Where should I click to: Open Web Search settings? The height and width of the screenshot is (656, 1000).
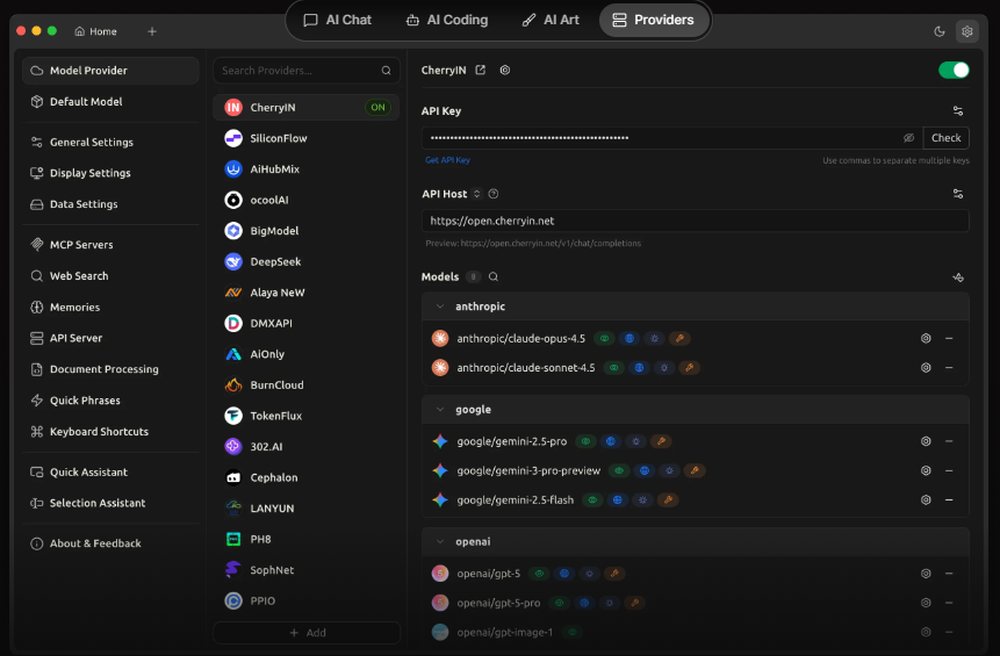click(x=110, y=276)
